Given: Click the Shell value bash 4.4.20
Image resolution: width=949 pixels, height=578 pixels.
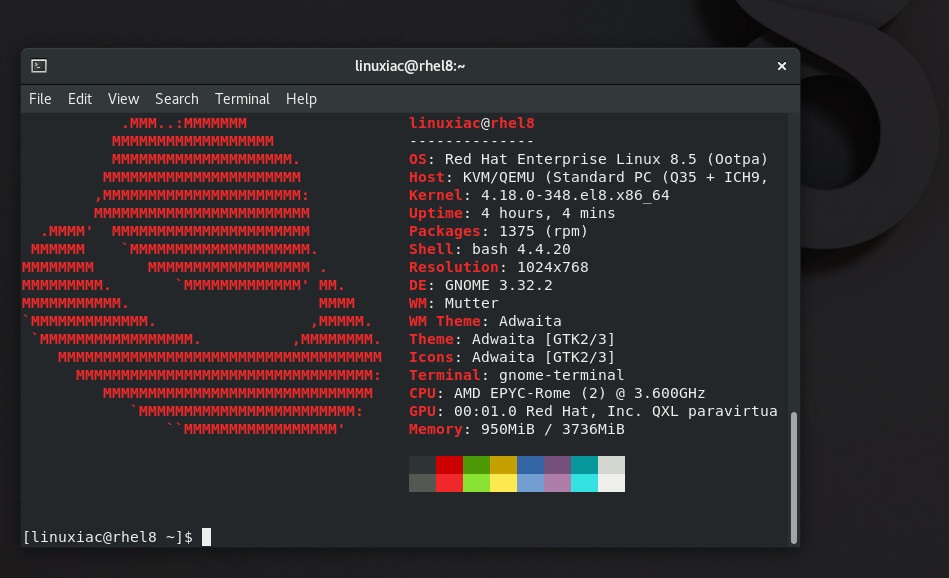Looking at the screenshot, I should 521,249.
